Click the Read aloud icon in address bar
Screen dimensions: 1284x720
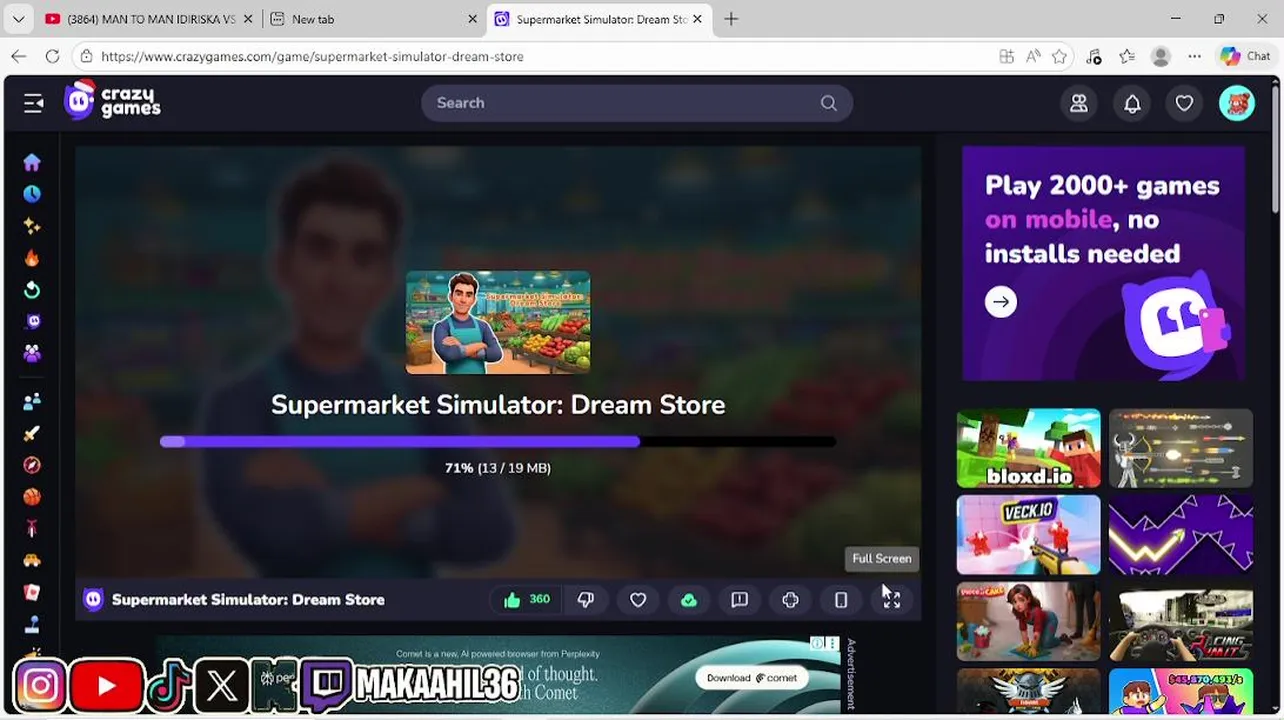click(1033, 57)
